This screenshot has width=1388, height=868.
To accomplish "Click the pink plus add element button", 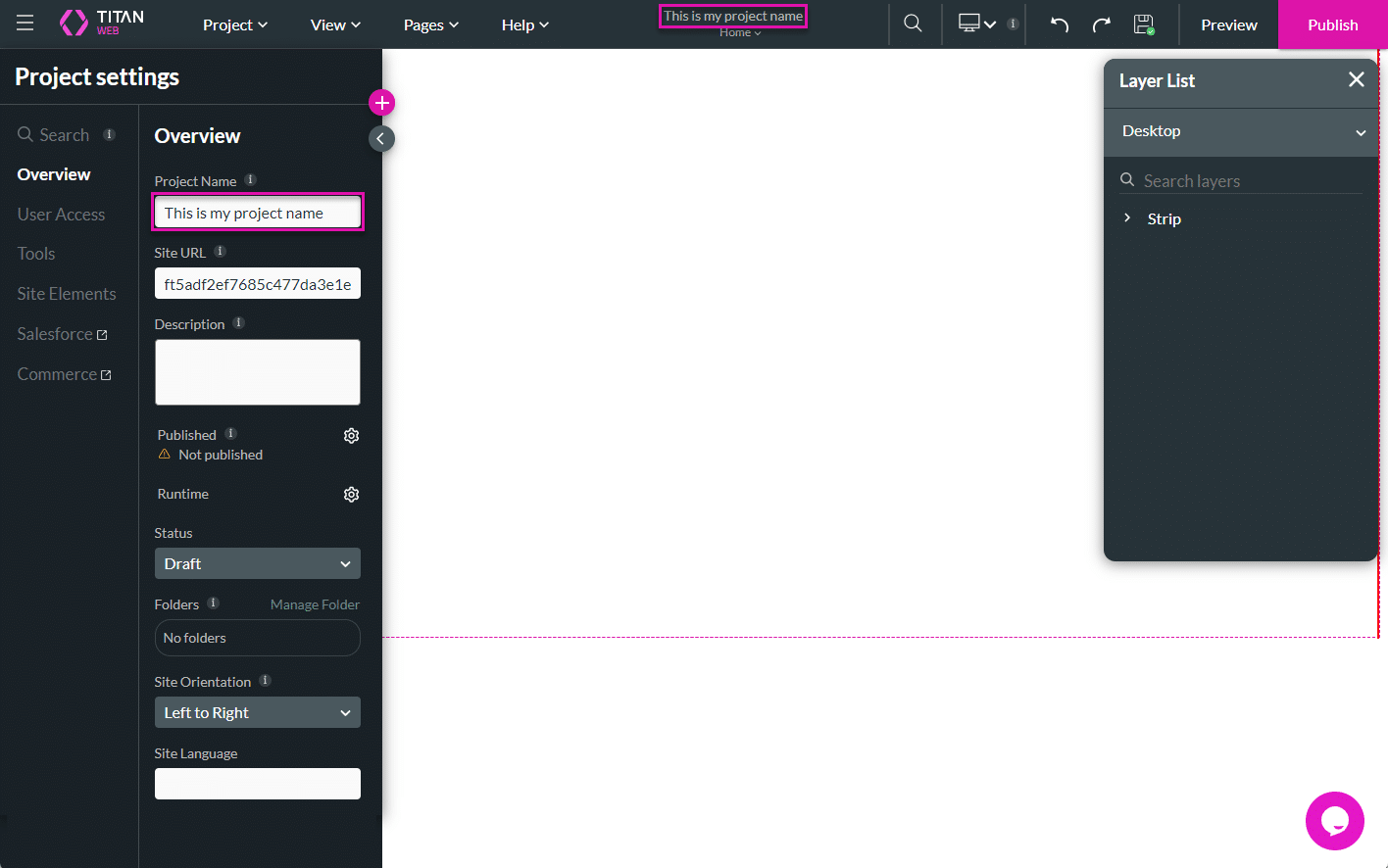I will click(381, 103).
